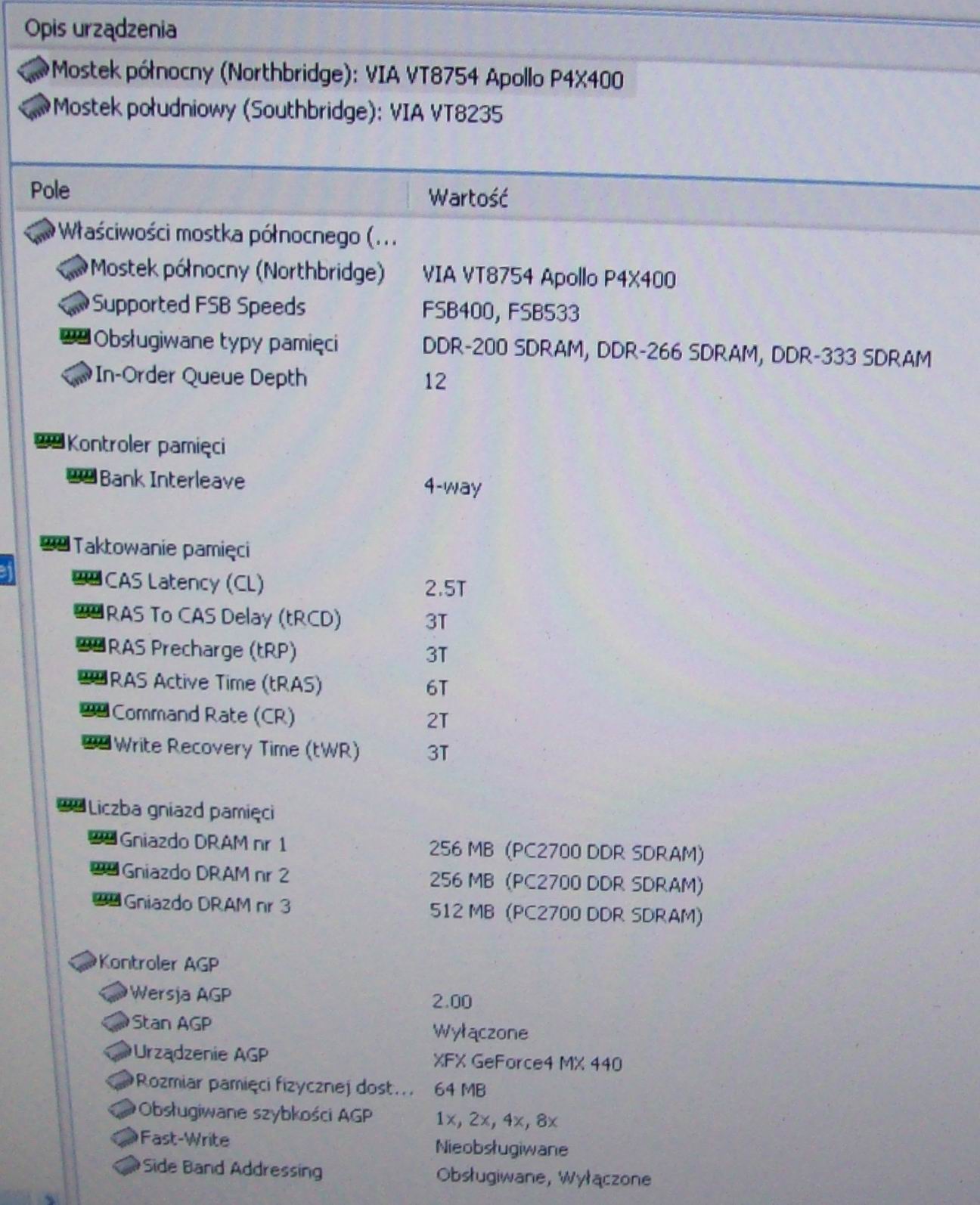Click chip icon beside top Mostek północny entry

tap(33, 69)
